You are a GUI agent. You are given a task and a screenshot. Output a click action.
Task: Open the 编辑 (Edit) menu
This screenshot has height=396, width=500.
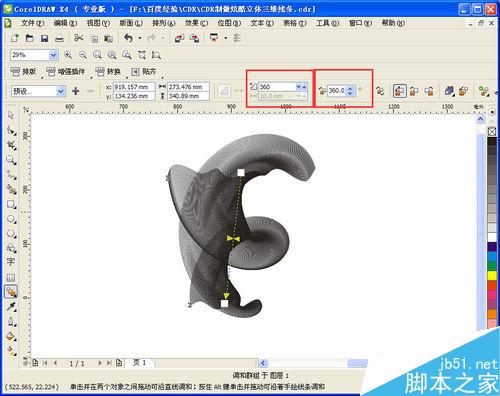tap(65, 23)
